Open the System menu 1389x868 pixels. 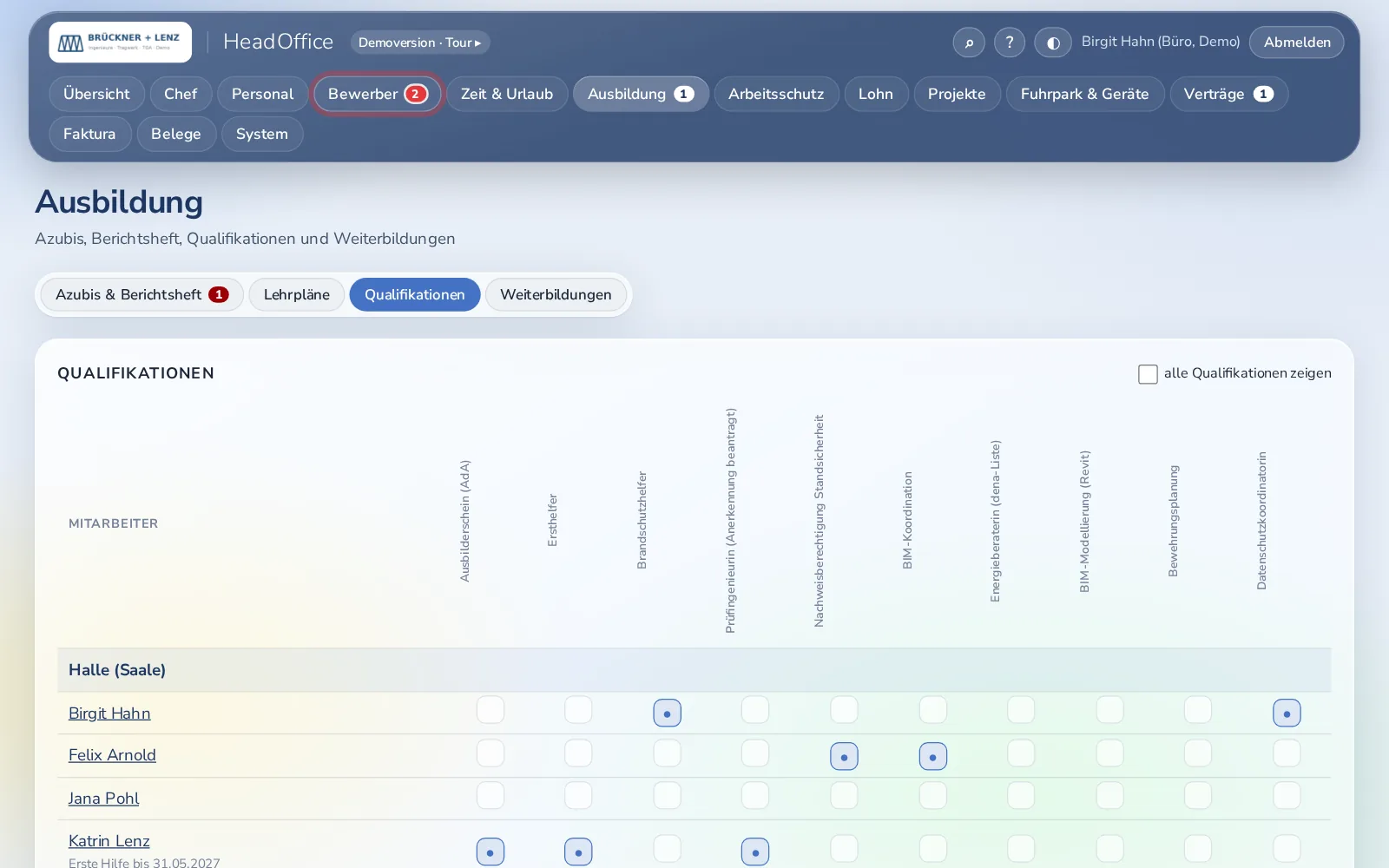(x=262, y=134)
